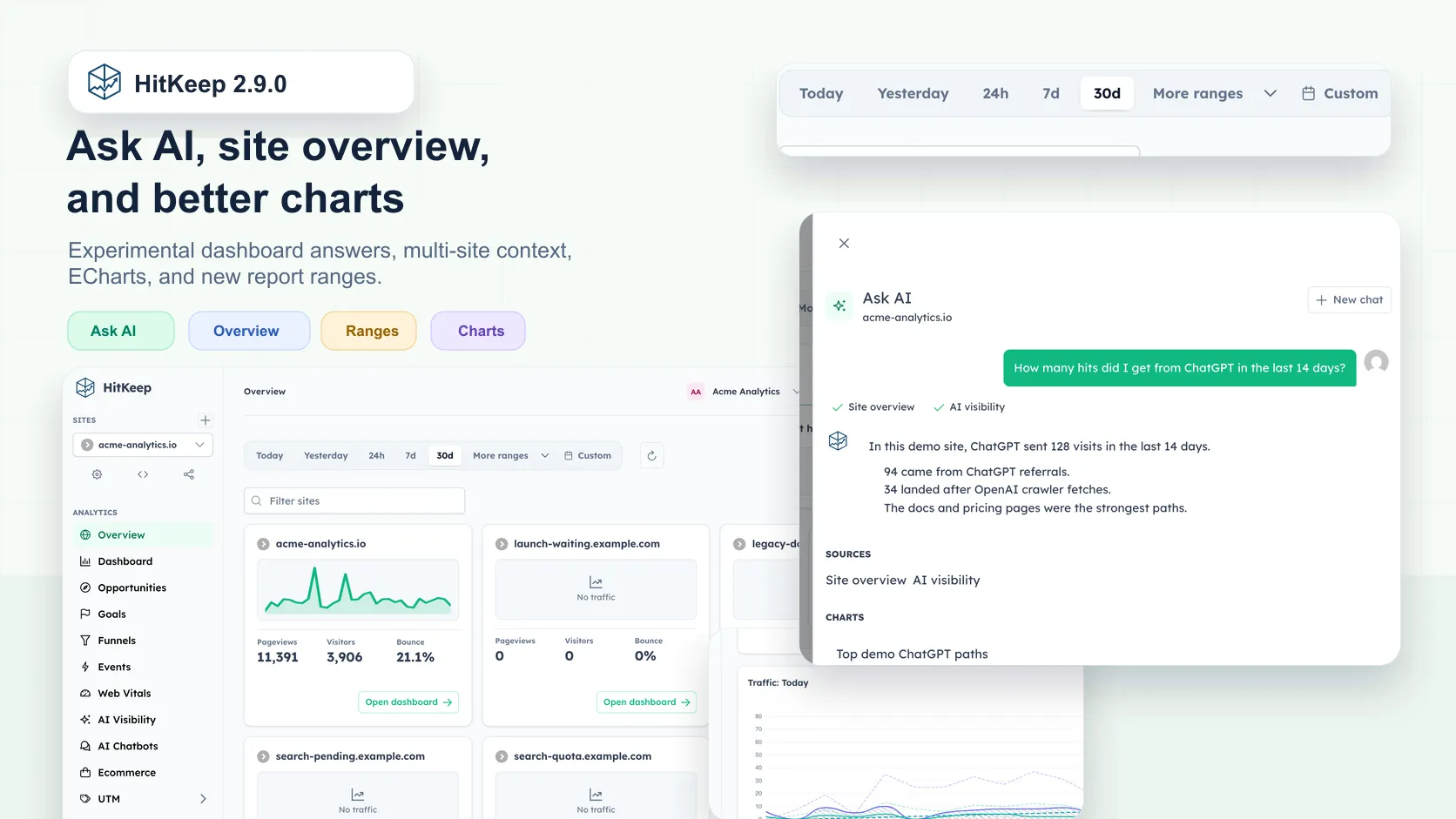Open Opportunities in the sidebar
Screen dimensions: 1456x819
pos(143,587)
